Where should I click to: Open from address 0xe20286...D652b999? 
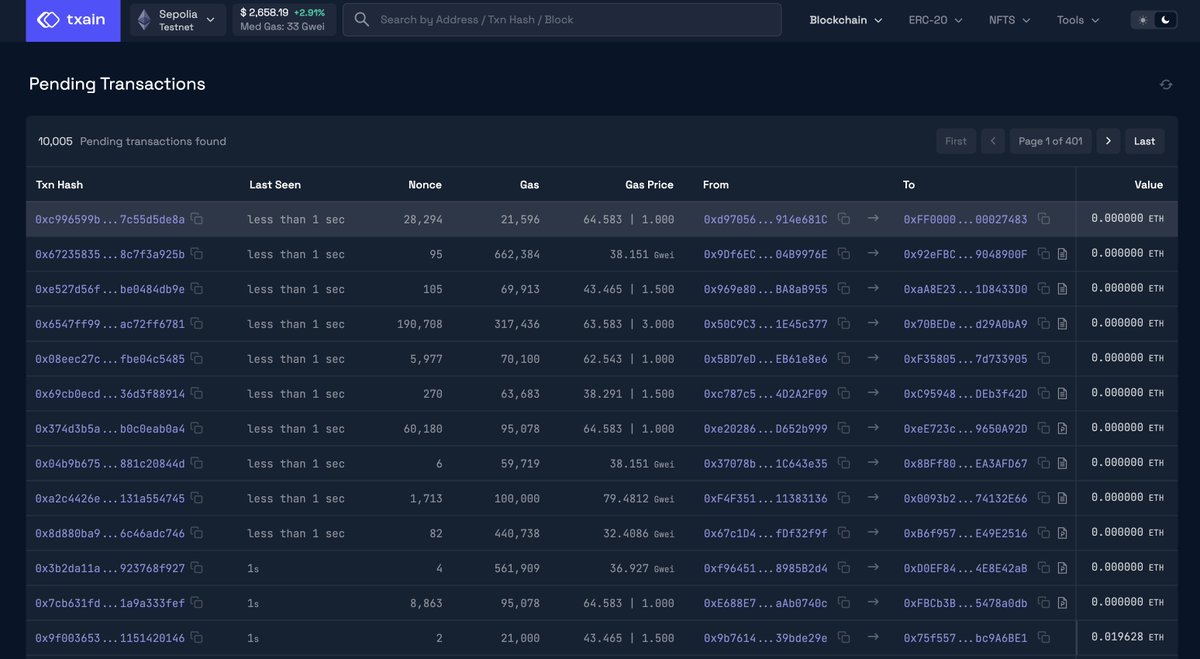[x=766, y=428]
